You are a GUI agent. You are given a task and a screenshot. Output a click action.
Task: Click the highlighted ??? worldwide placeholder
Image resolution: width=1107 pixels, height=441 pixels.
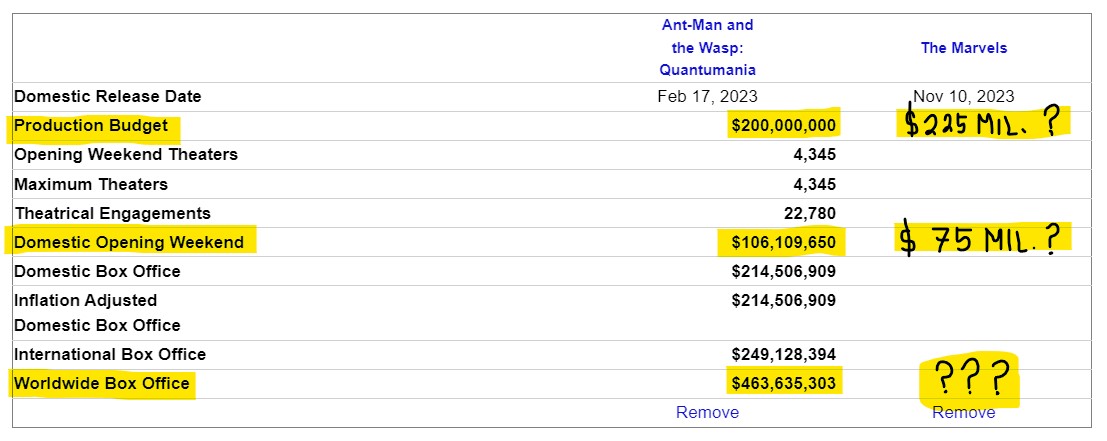[969, 379]
